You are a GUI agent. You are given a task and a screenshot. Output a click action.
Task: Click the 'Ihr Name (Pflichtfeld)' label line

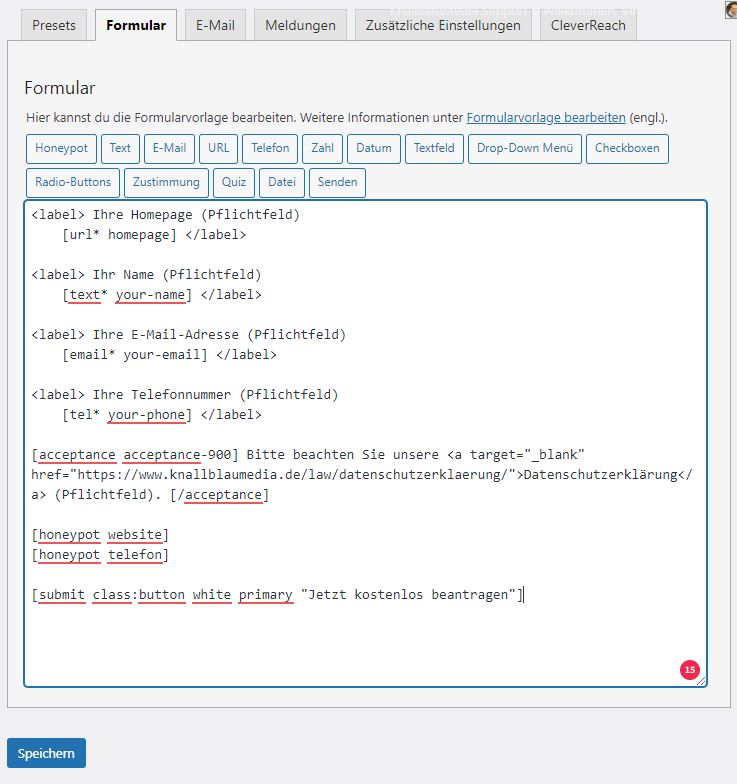coord(146,274)
